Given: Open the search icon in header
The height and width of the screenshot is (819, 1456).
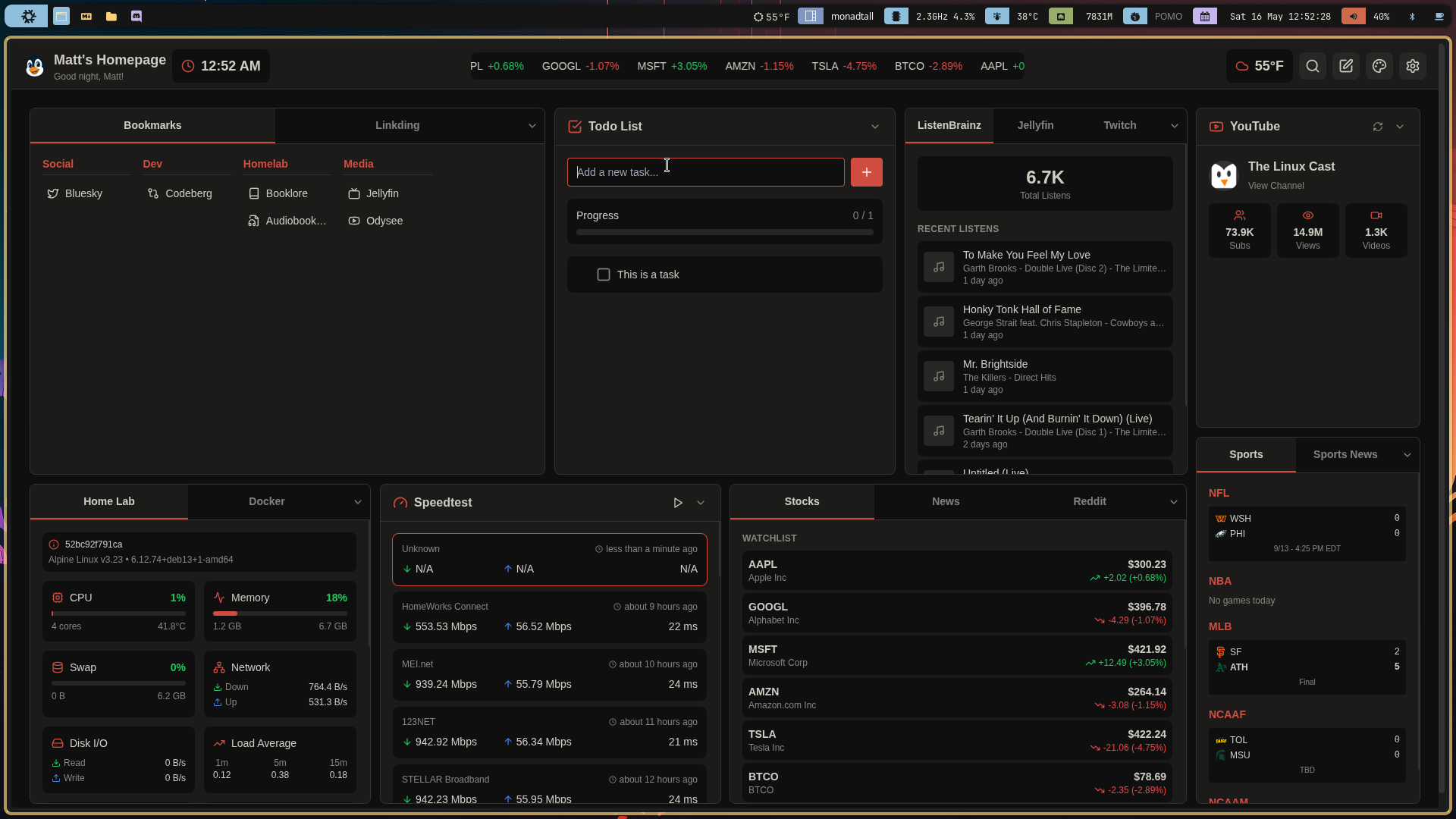Looking at the screenshot, I should pos(1313,67).
